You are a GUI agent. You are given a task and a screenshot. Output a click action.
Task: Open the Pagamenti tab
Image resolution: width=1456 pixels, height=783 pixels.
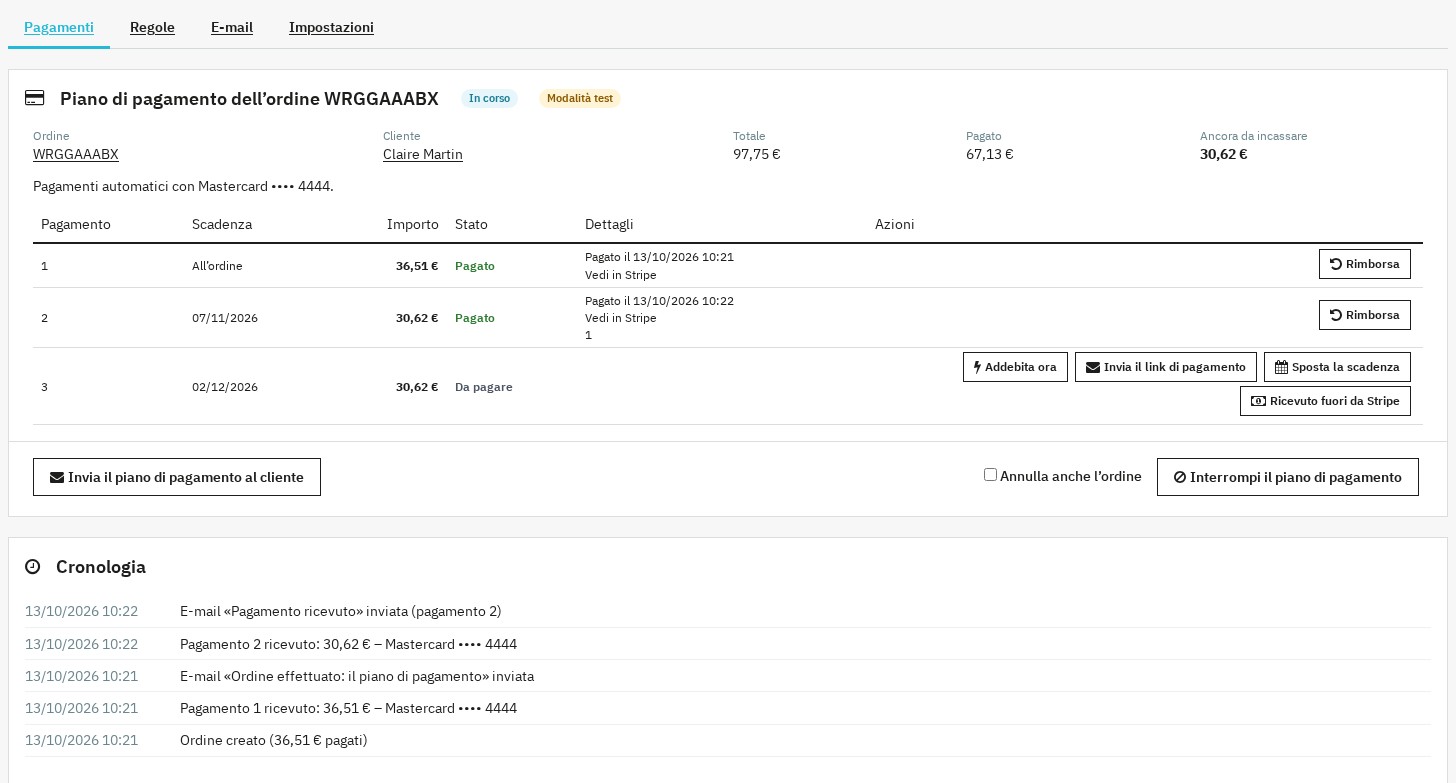tap(59, 27)
